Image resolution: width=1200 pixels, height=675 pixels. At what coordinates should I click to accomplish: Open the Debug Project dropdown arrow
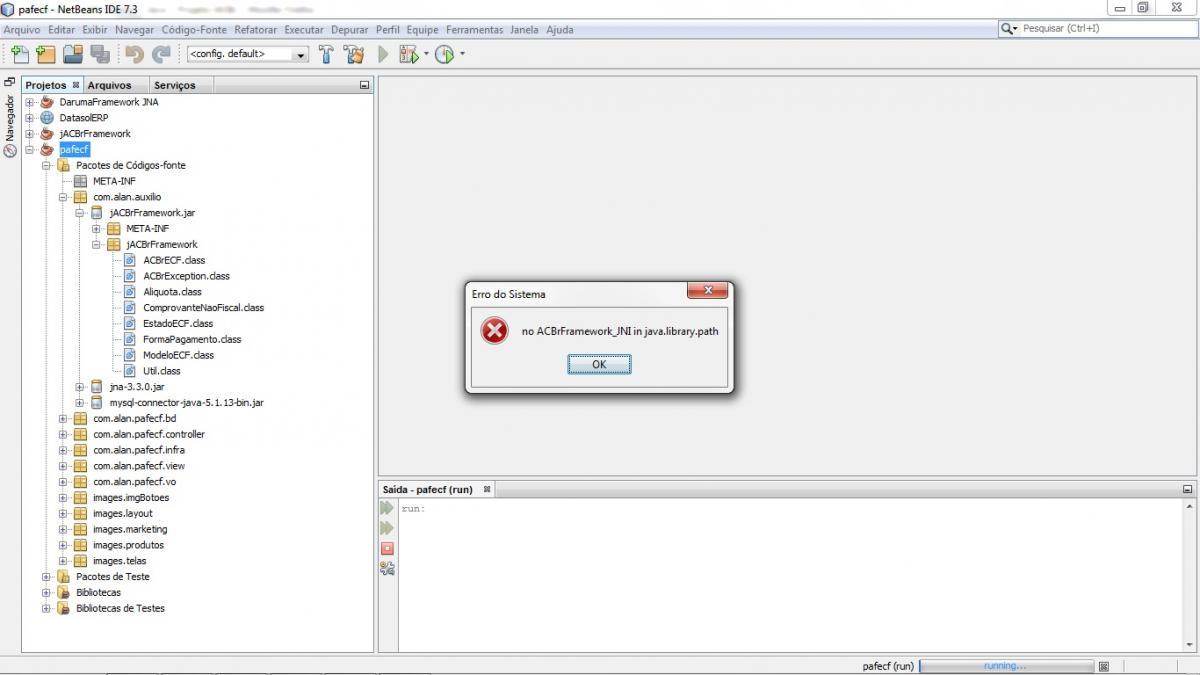coord(426,54)
